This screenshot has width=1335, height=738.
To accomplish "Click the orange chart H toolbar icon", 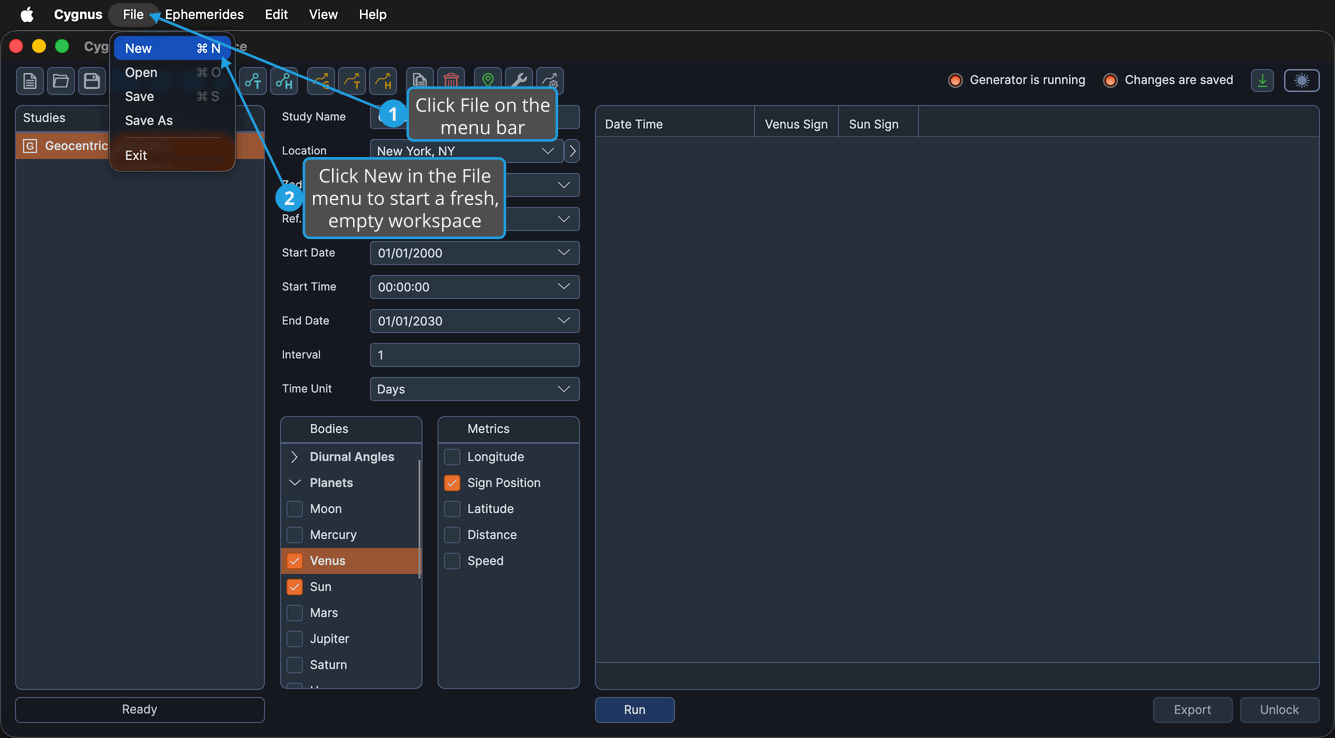I will [x=383, y=81].
